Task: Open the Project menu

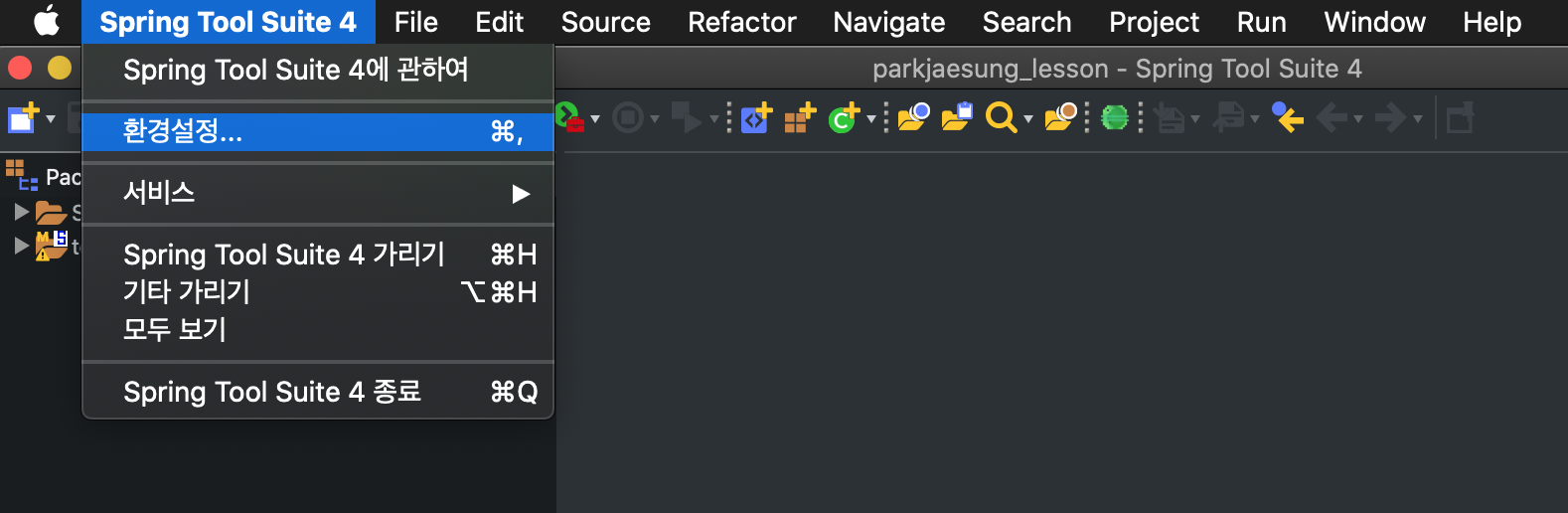Action: tap(1154, 22)
